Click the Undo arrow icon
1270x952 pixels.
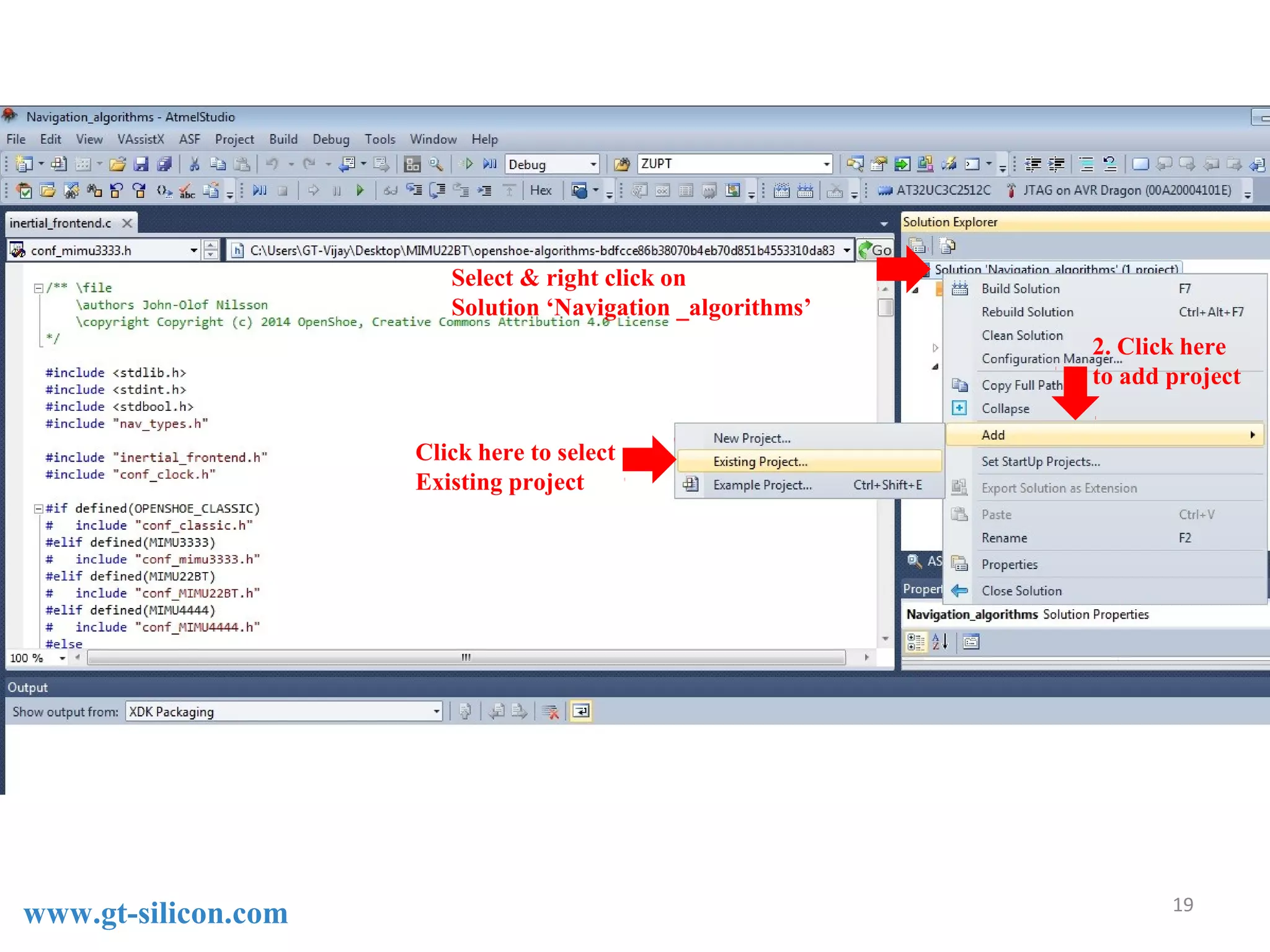click(272, 164)
